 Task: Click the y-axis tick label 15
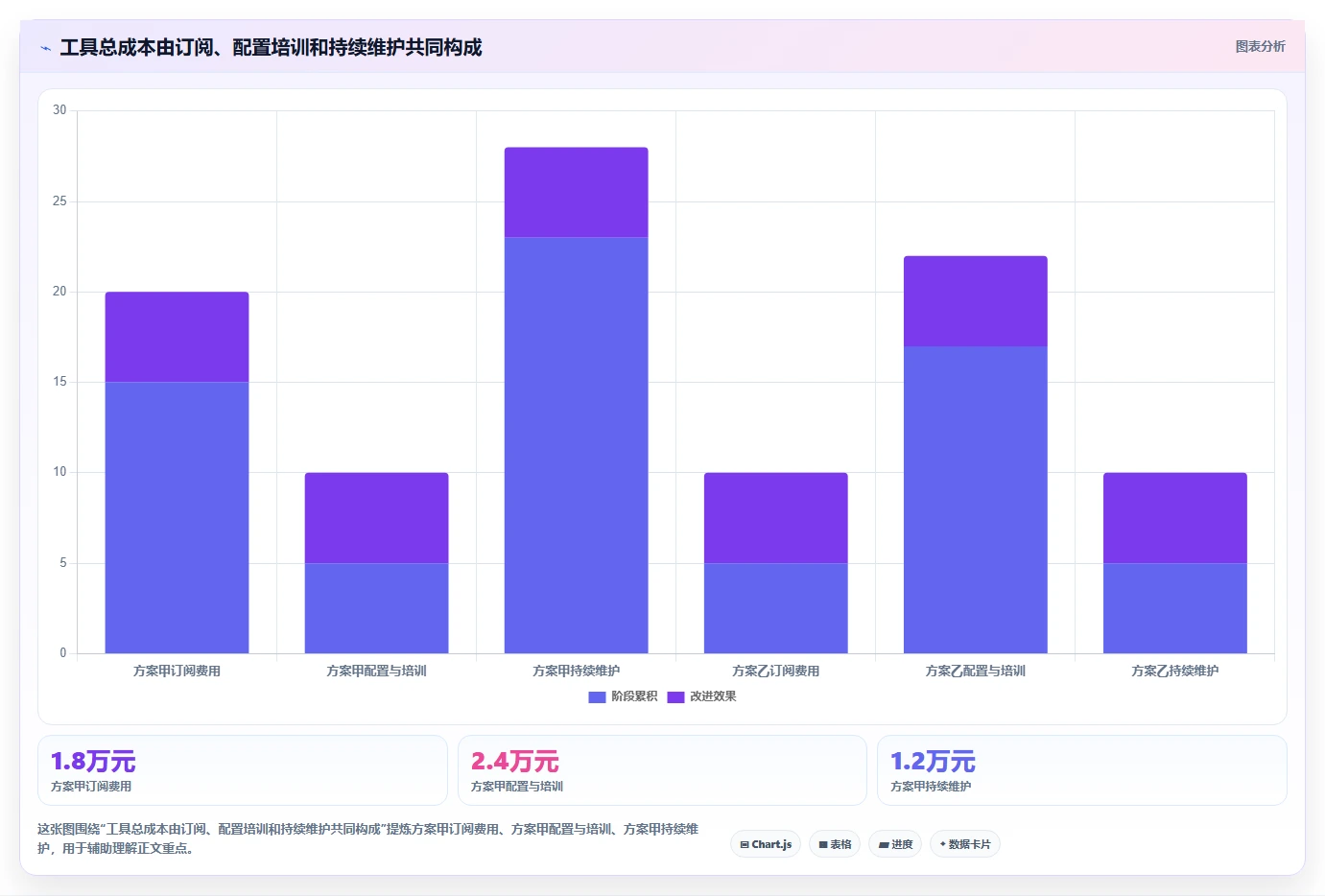point(59,382)
